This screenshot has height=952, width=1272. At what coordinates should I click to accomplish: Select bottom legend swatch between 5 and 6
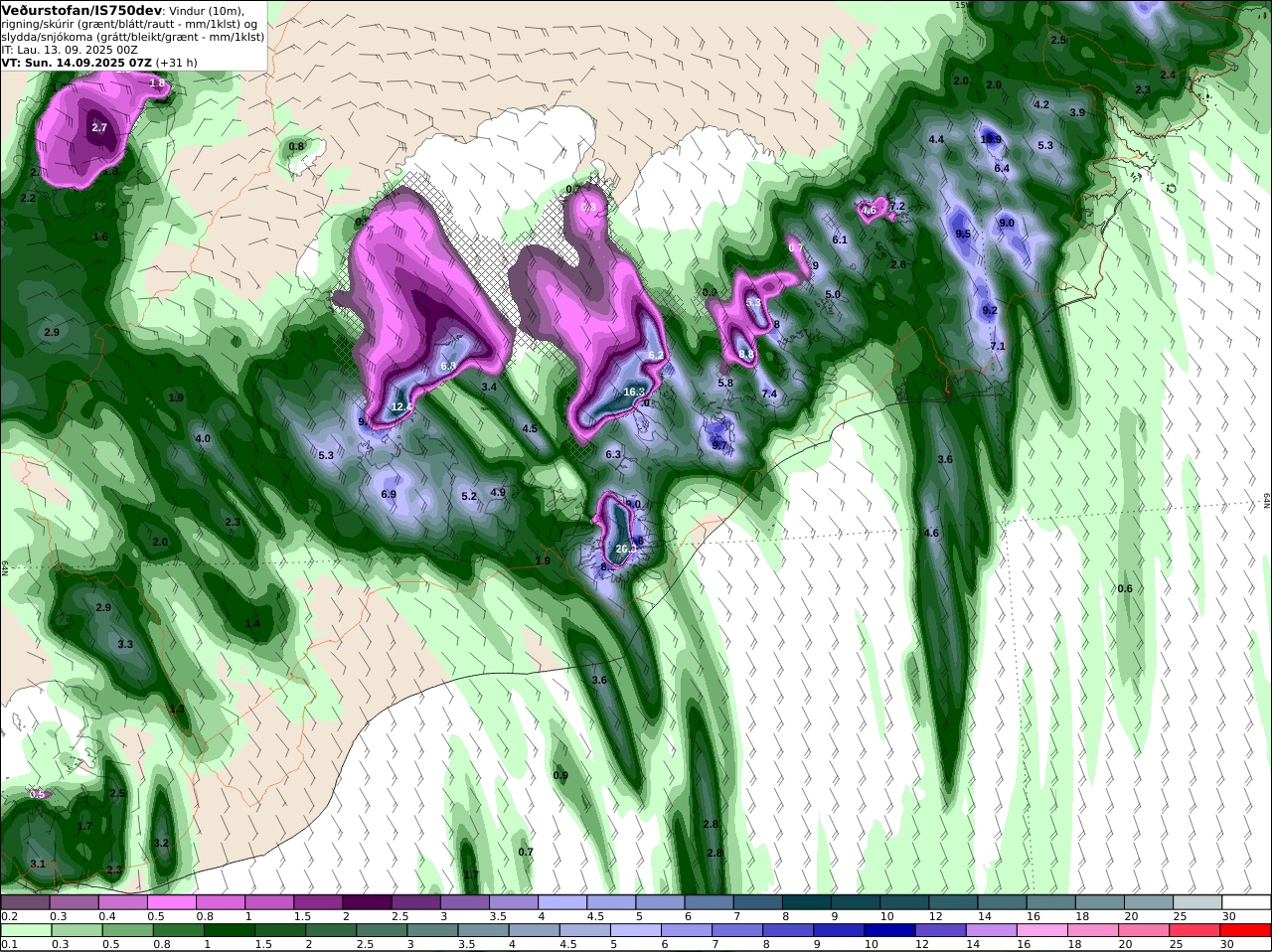636,930
